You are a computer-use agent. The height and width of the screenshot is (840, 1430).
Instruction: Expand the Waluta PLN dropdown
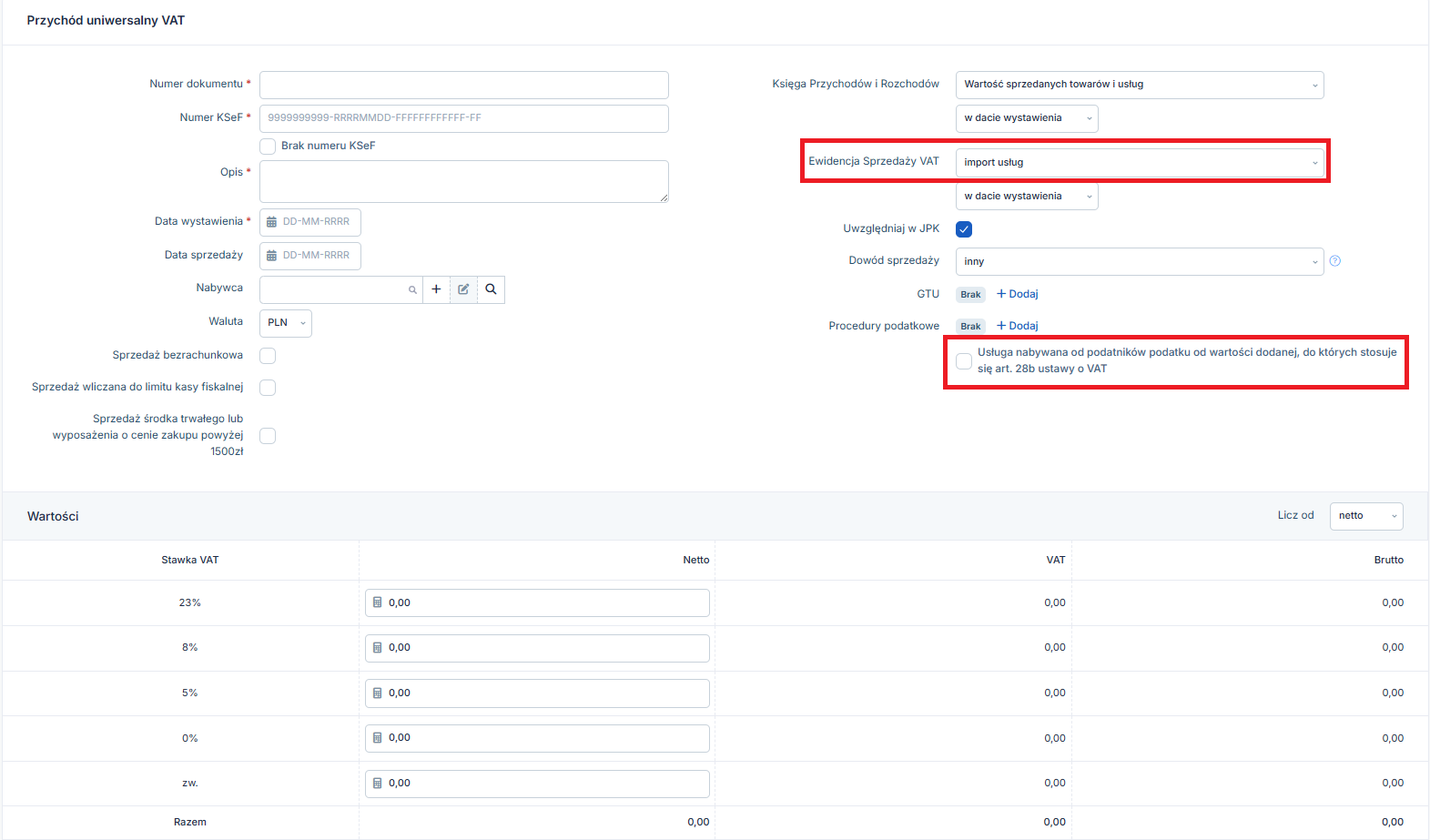[x=286, y=323]
